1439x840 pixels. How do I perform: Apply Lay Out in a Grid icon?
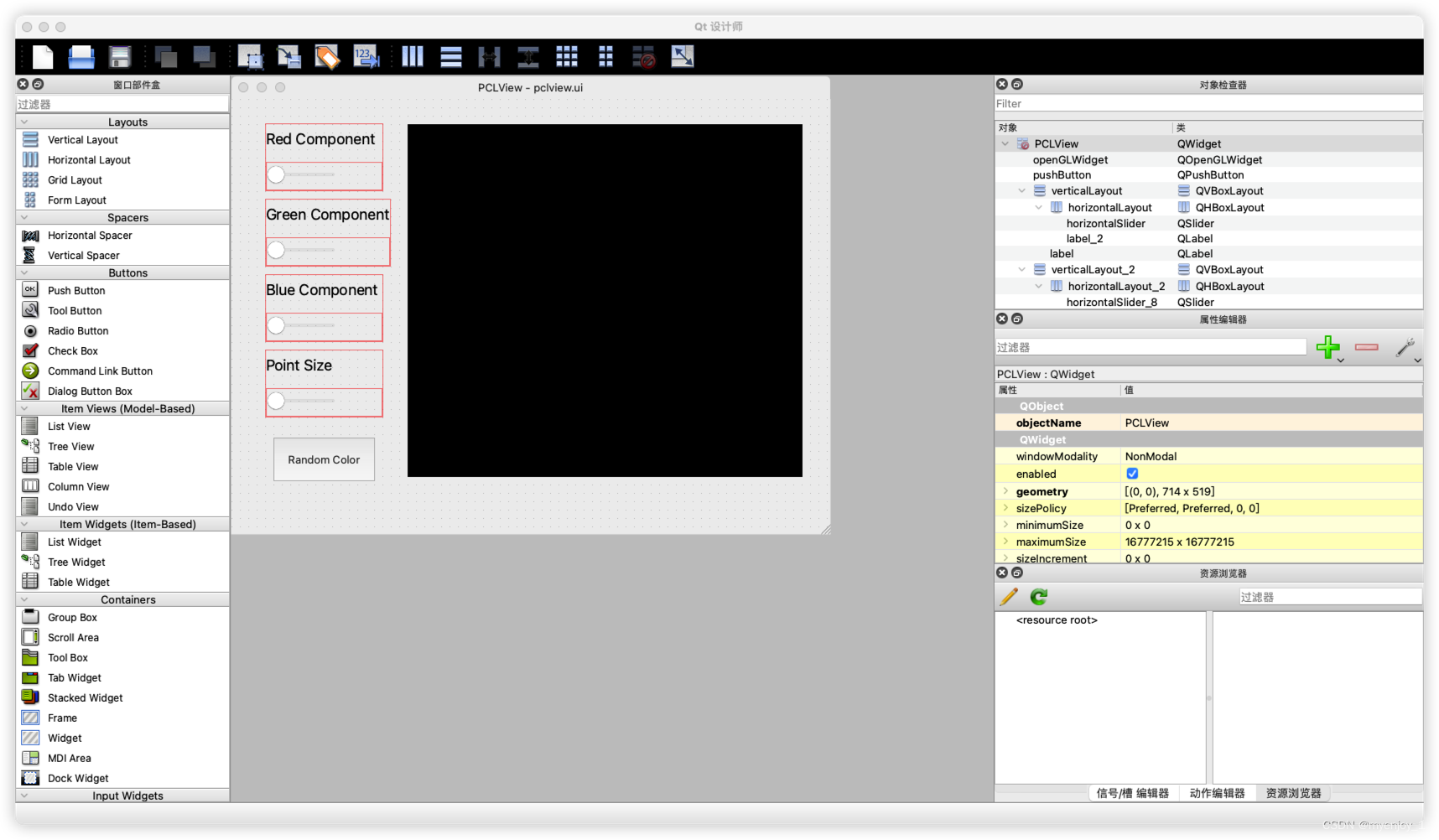pyautogui.click(x=567, y=57)
